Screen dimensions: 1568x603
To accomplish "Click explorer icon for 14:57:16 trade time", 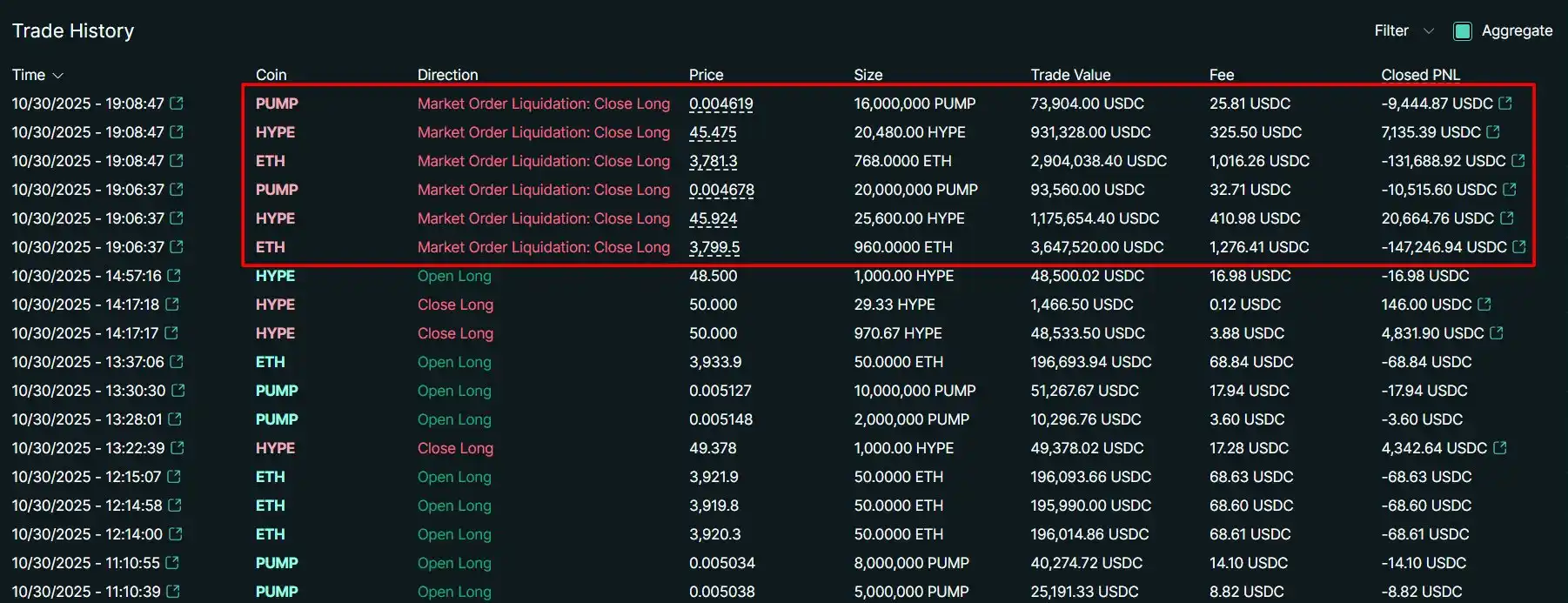I will coord(174,276).
